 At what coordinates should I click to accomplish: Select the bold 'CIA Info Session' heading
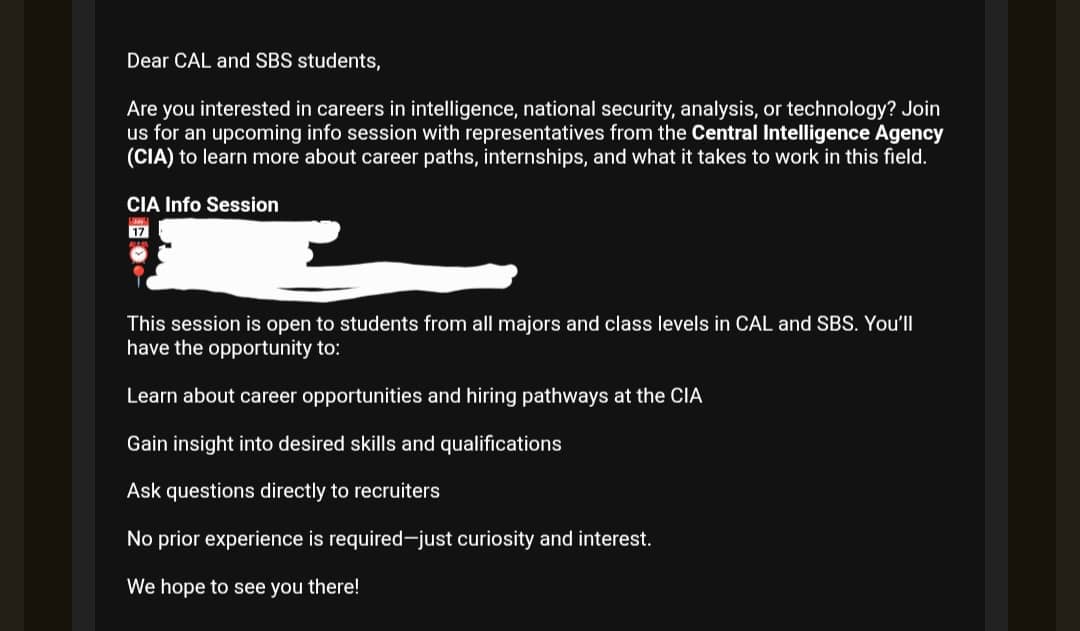pos(202,205)
